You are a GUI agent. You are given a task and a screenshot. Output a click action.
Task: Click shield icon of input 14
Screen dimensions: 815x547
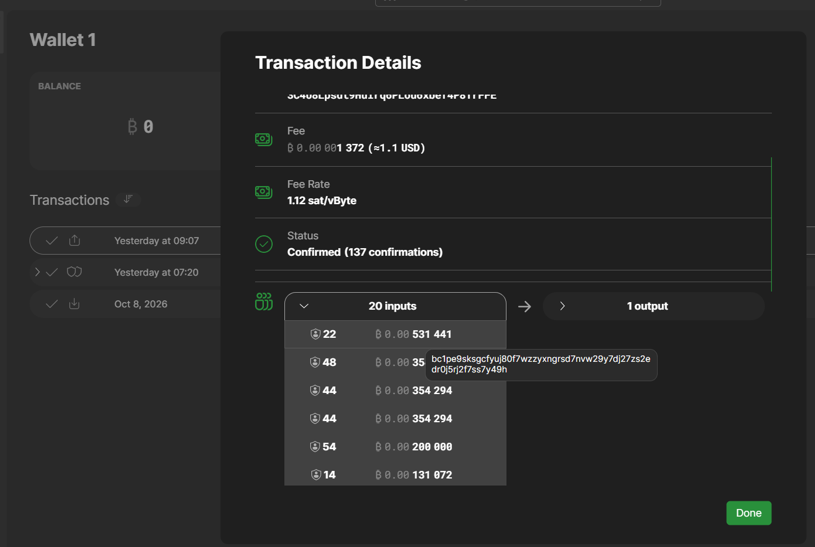coord(316,475)
